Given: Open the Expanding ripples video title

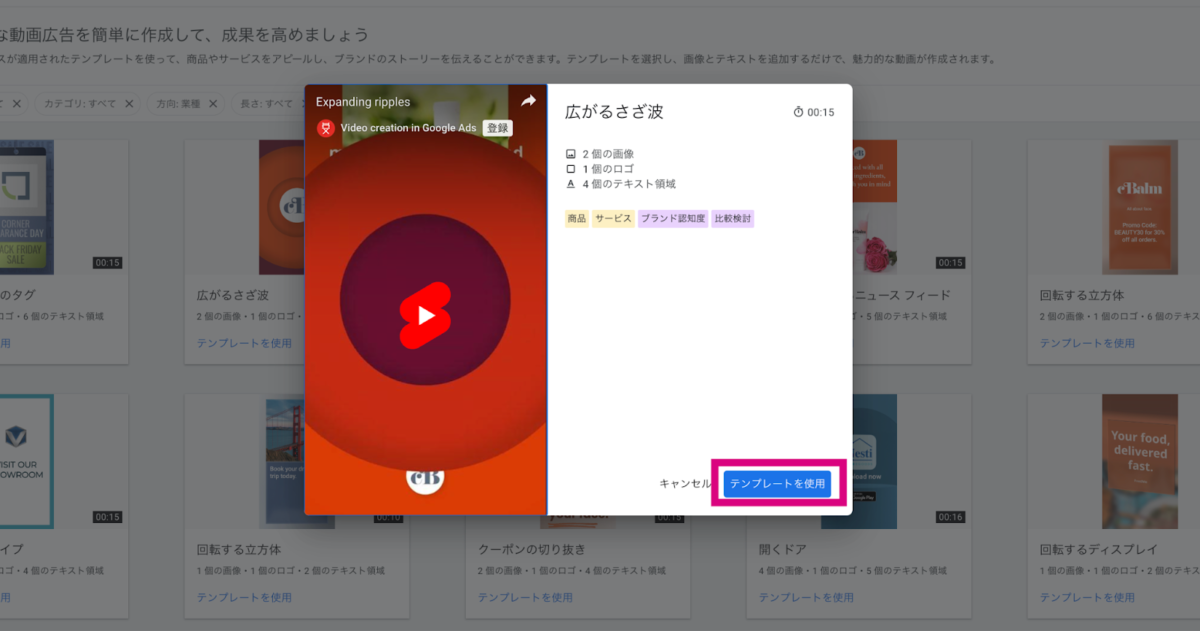Looking at the screenshot, I should 363,102.
